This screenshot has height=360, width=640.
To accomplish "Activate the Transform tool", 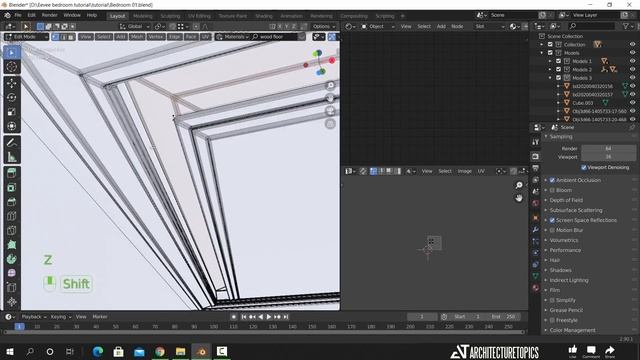I will tap(11, 126).
